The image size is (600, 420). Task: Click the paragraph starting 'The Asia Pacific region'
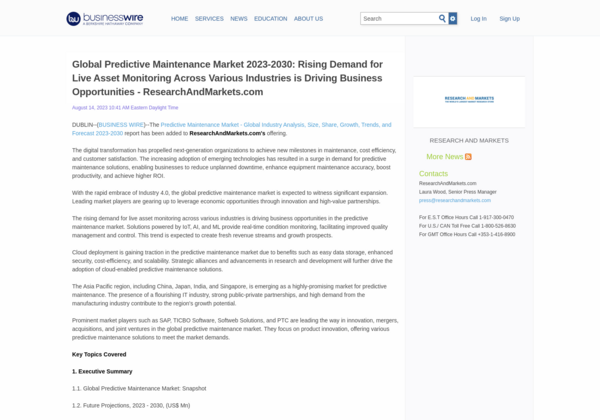coord(229,295)
